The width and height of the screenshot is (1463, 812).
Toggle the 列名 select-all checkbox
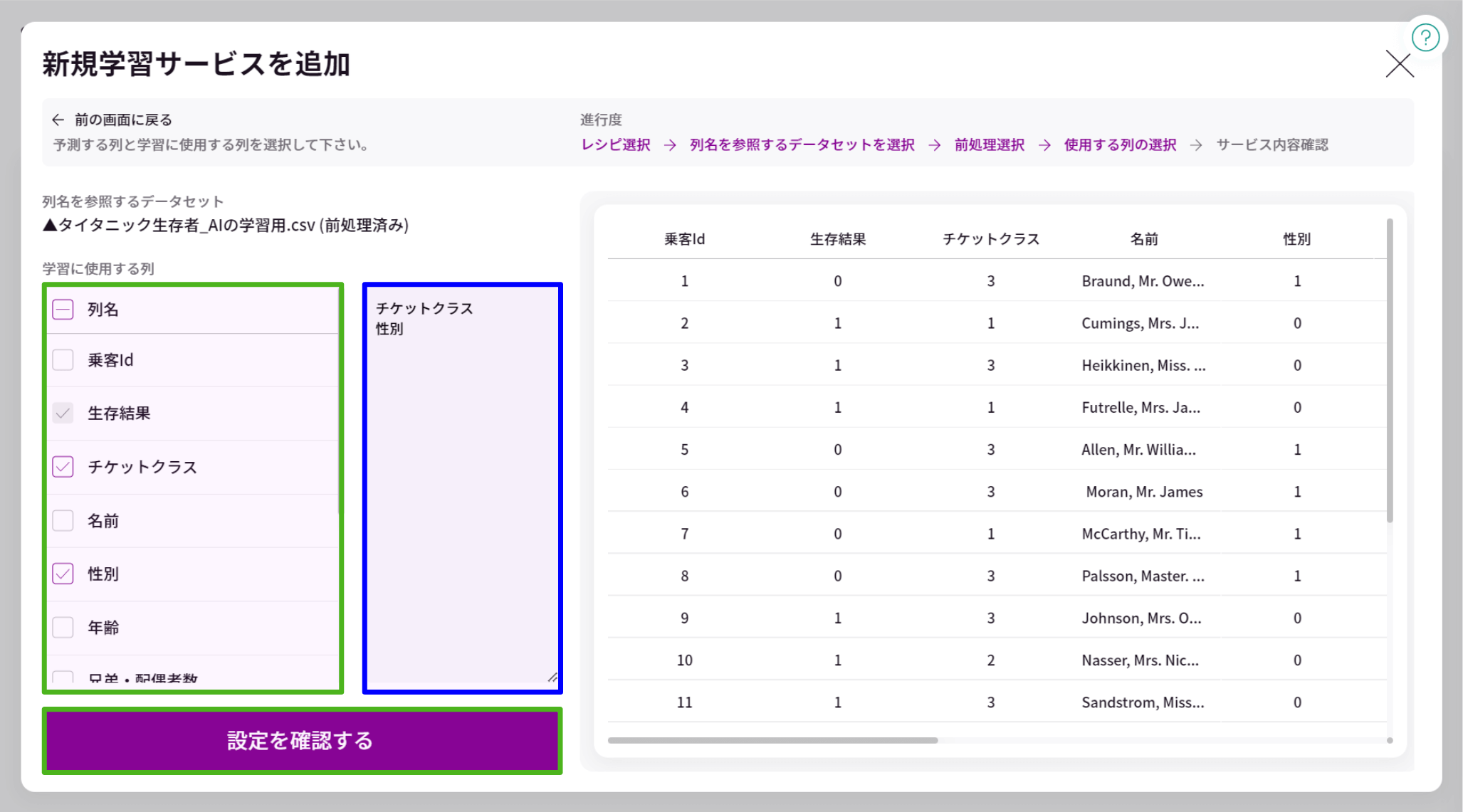point(63,309)
